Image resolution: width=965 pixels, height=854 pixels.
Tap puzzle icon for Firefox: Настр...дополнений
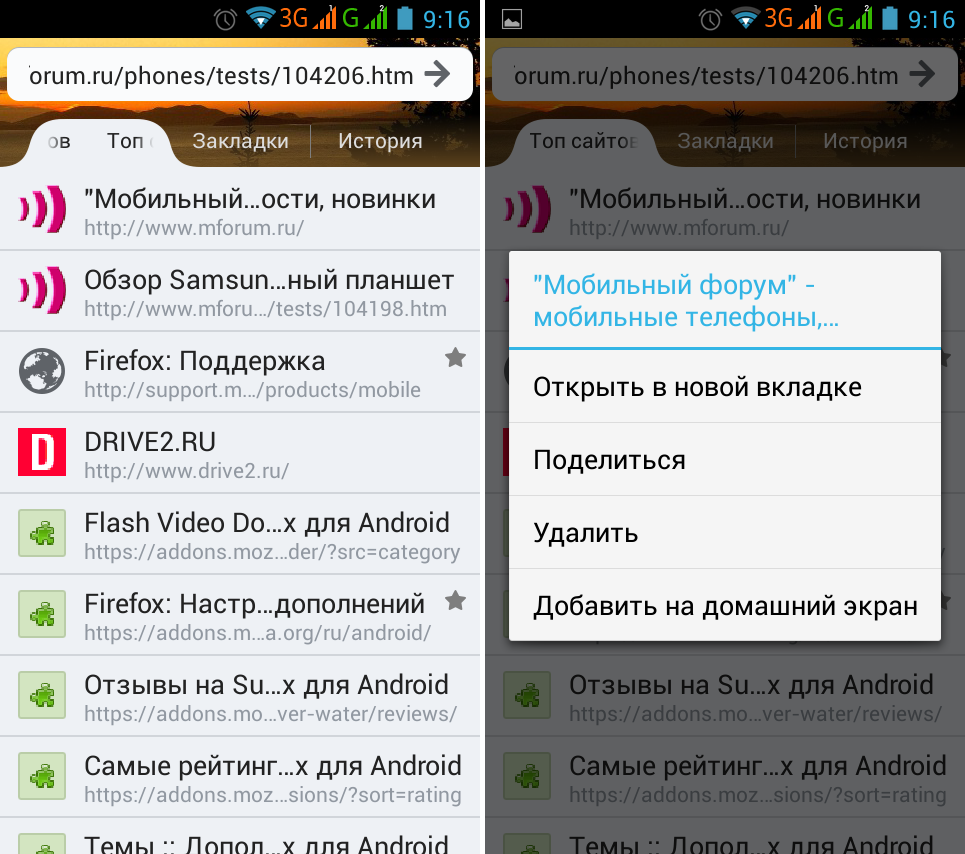(x=42, y=614)
